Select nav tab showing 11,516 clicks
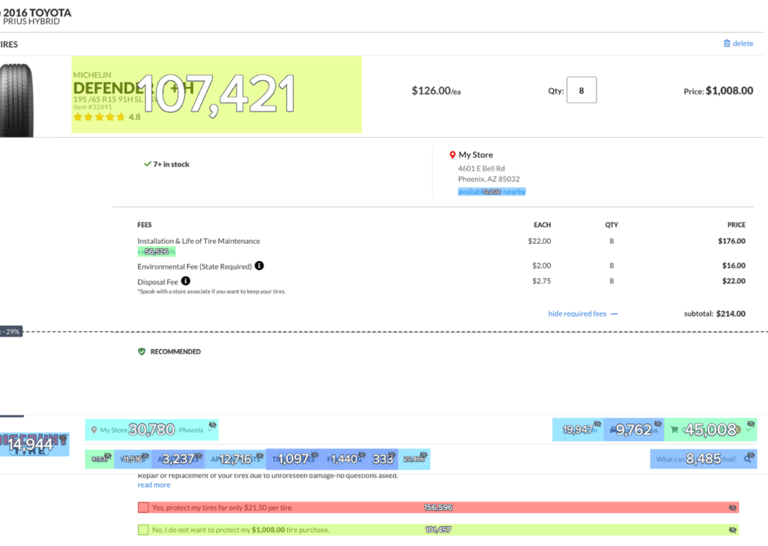This screenshot has height=546, width=768. click(133, 459)
